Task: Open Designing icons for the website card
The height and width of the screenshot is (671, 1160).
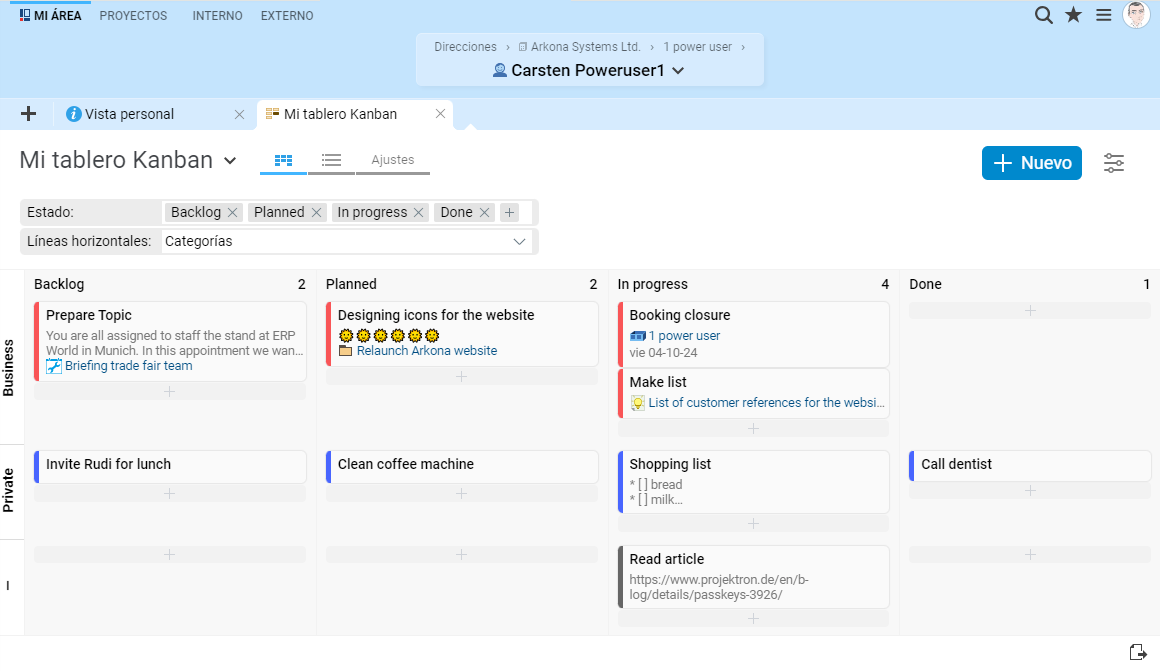Action: (x=462, y=334)
